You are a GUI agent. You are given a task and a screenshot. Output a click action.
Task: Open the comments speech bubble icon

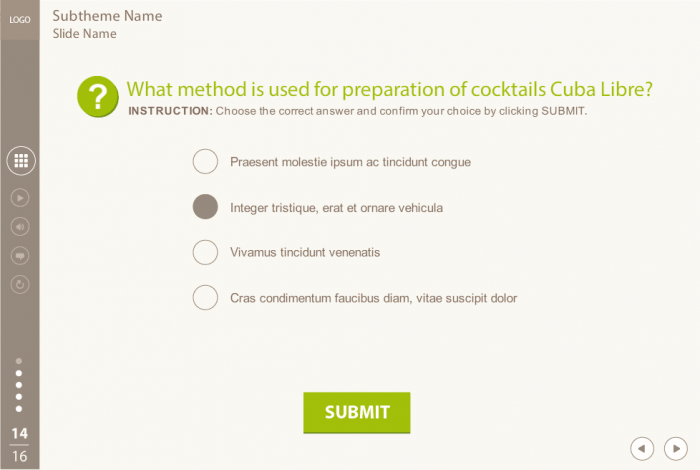(x=20, y=255)
